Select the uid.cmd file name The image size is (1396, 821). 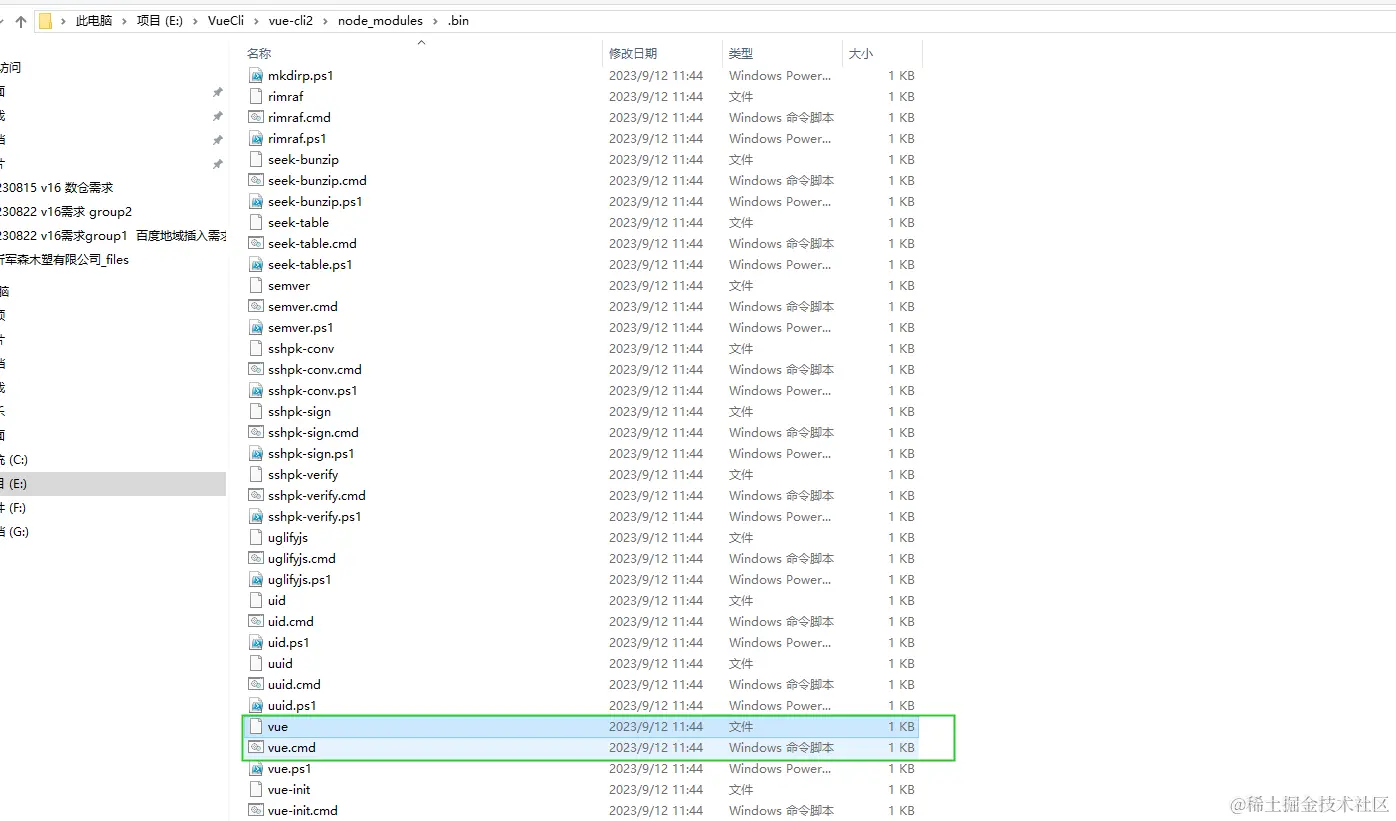click(291, 621)
